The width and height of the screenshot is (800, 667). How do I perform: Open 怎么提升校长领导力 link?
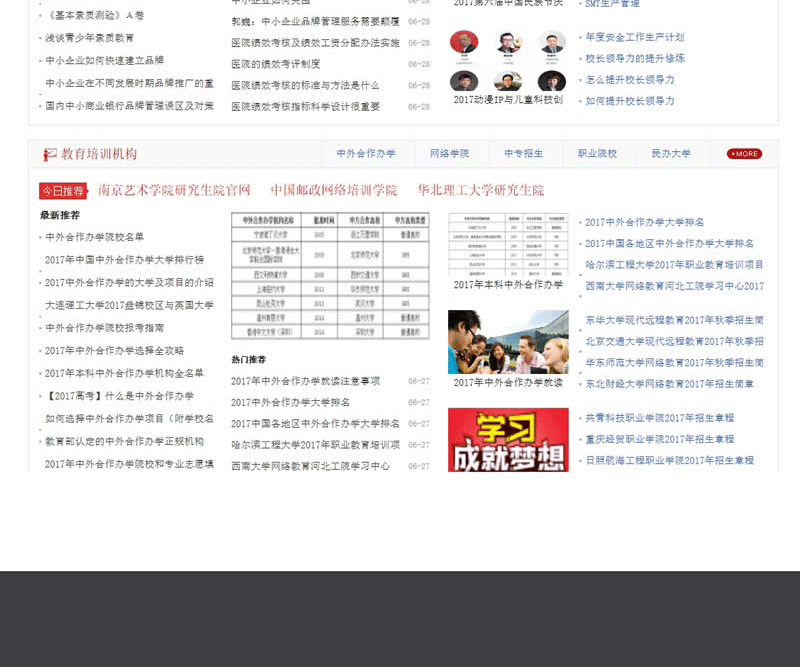point(630,80)
